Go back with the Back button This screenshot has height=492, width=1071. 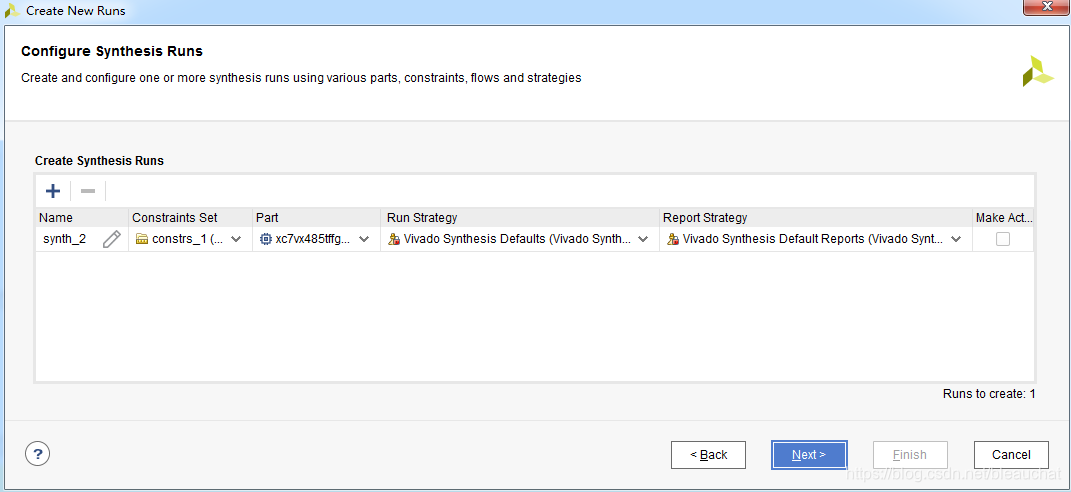(708, 454)
